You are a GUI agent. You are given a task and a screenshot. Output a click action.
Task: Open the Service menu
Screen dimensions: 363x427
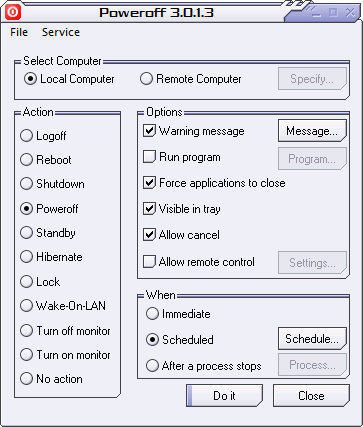click(x=61, y=32)
